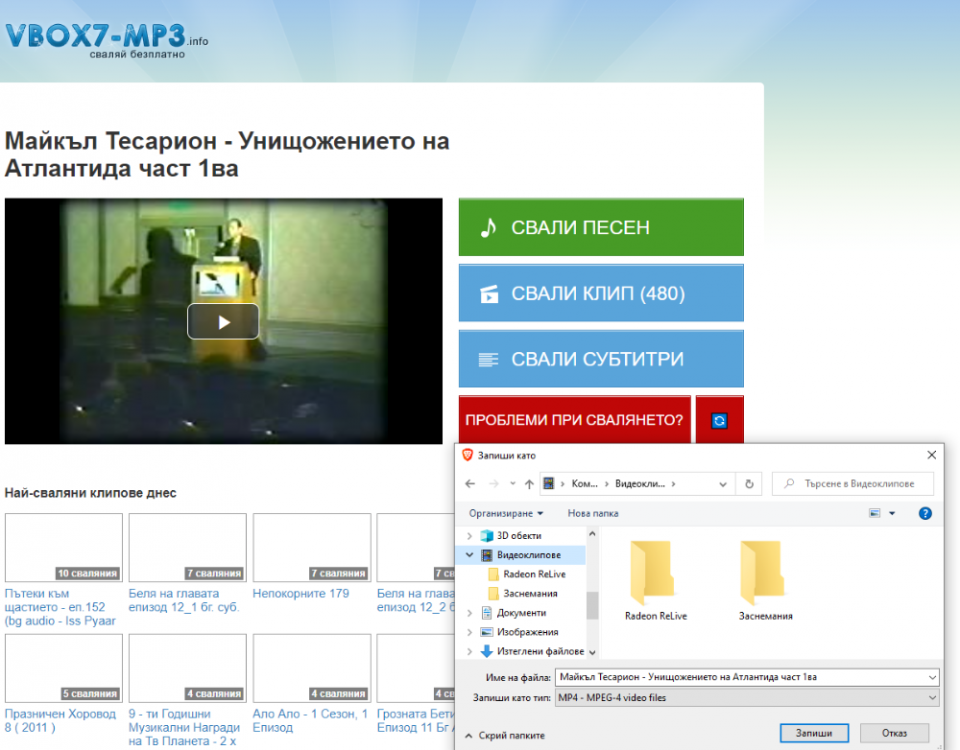Click the СВАЛИ СУБТИТРИ button
960x750 pixels.
tap(601, 359)
